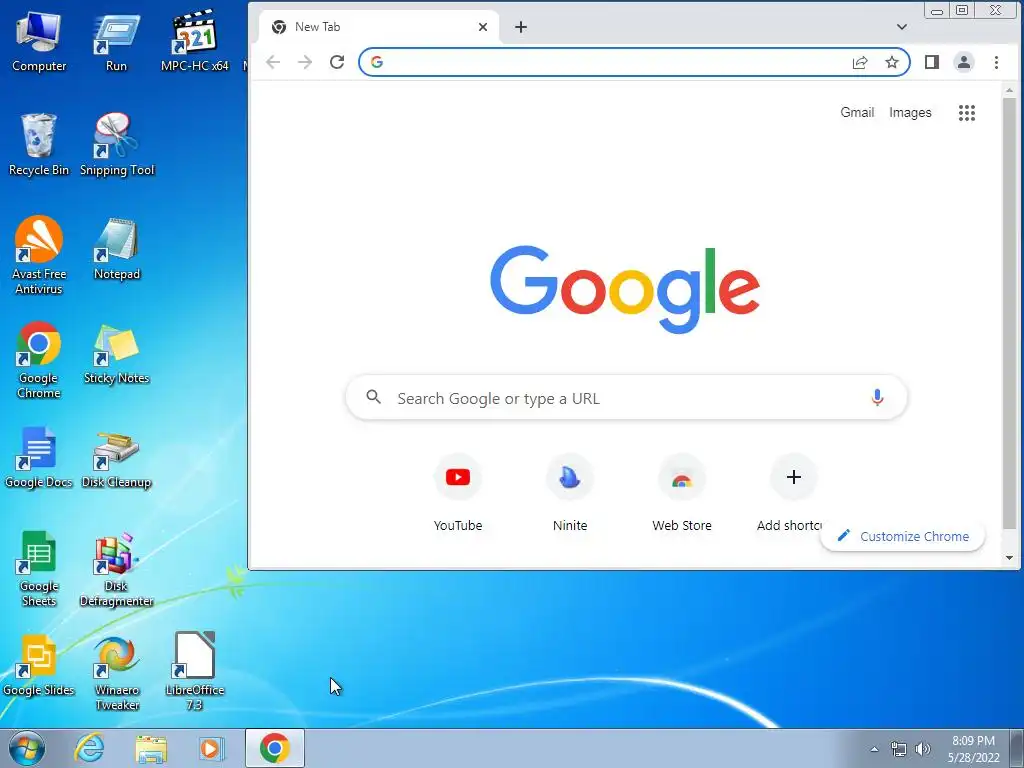The image size is (1024, 768).
Task: Launch Internet Explorer from the taskbar
Action: [x=89, y=748]
